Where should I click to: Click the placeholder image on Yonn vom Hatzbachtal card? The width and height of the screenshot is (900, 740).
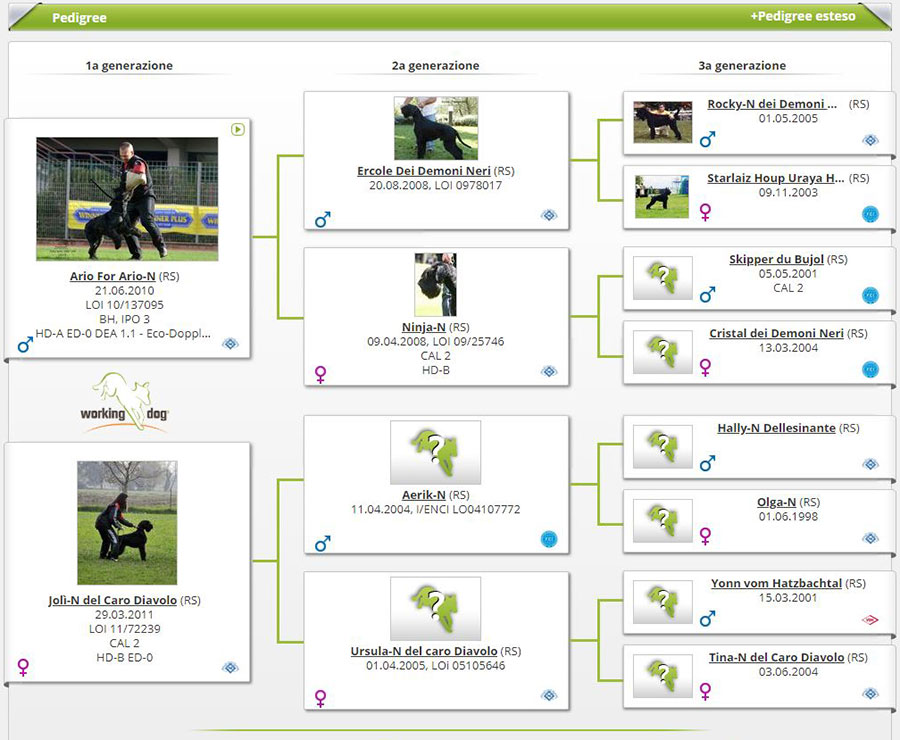pyautogui.click(x=662, y=602)
